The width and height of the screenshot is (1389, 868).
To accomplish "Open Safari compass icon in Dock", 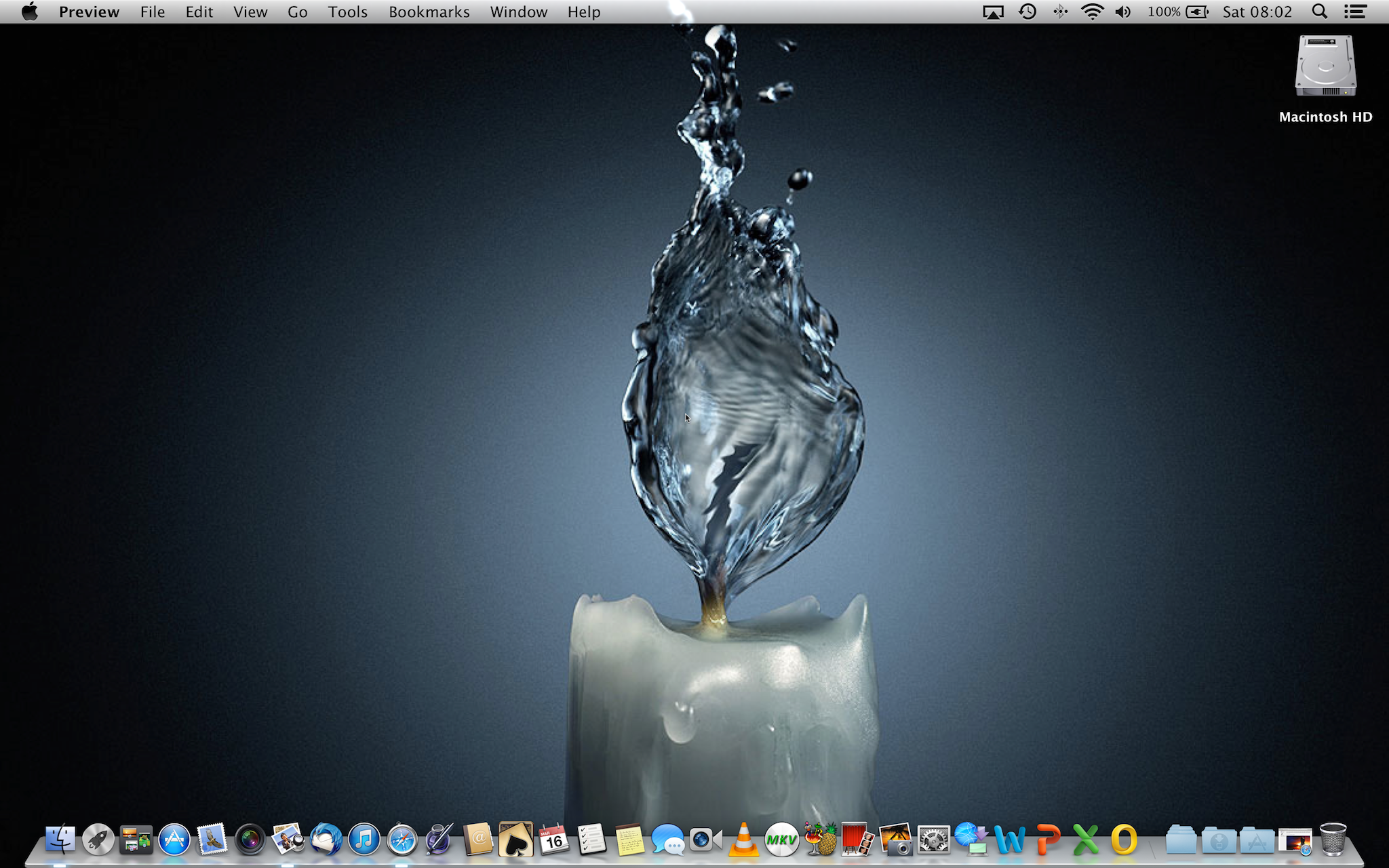I will point(402,840).
